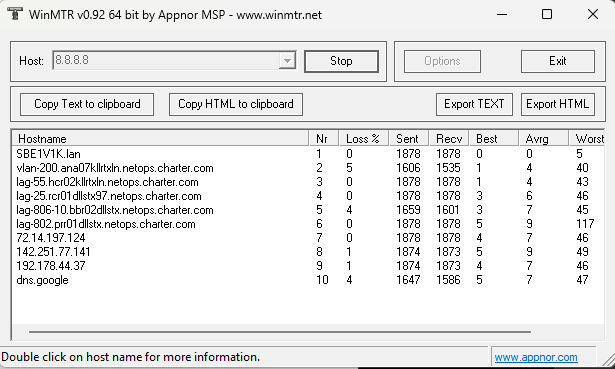Select the vlan-200.ana07kllrtxln.netops.charter.com row
This screenshot has width=615, height=369.
tap(308, 168)
